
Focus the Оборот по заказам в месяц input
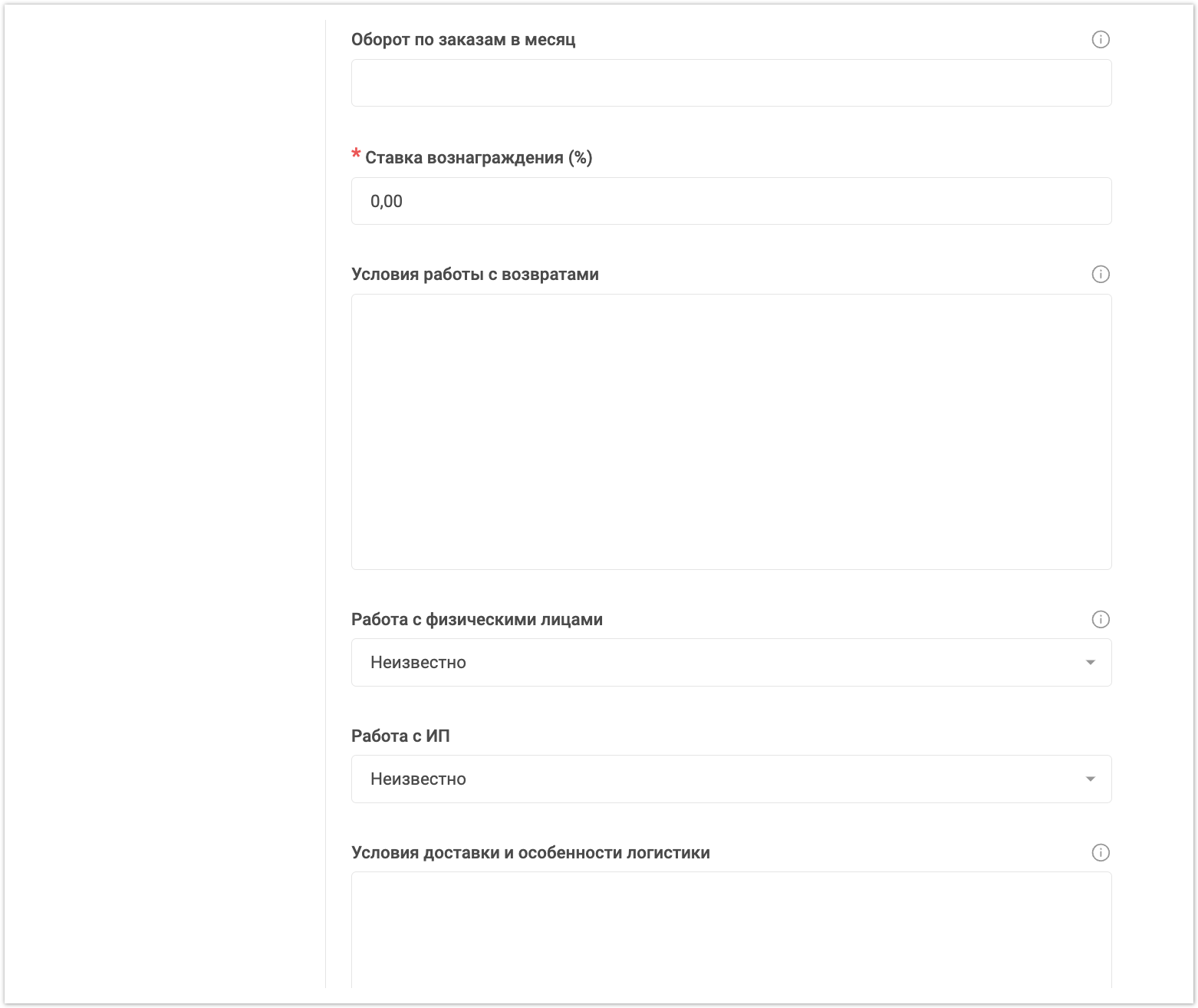coord(731,83)
